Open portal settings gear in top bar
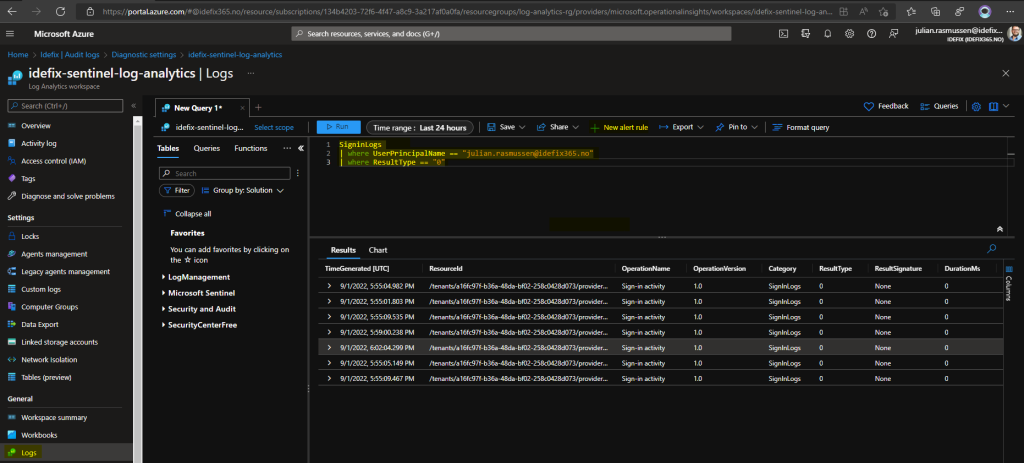Viewport: 1024px width, 463px height. point(849,33)
